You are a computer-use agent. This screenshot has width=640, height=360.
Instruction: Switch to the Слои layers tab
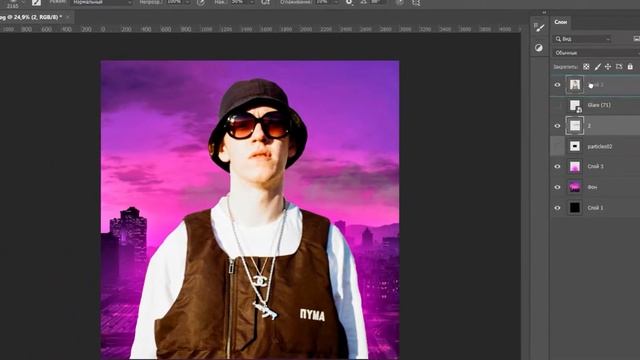(560, 22)
